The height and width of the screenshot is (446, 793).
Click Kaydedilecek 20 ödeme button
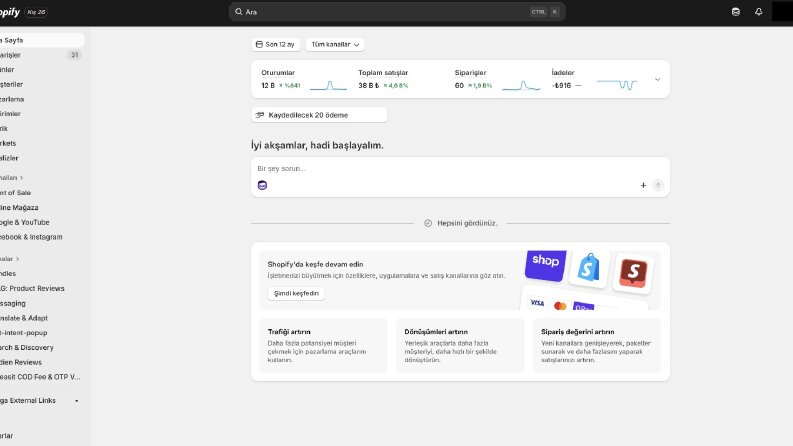[x=319, y=115]
